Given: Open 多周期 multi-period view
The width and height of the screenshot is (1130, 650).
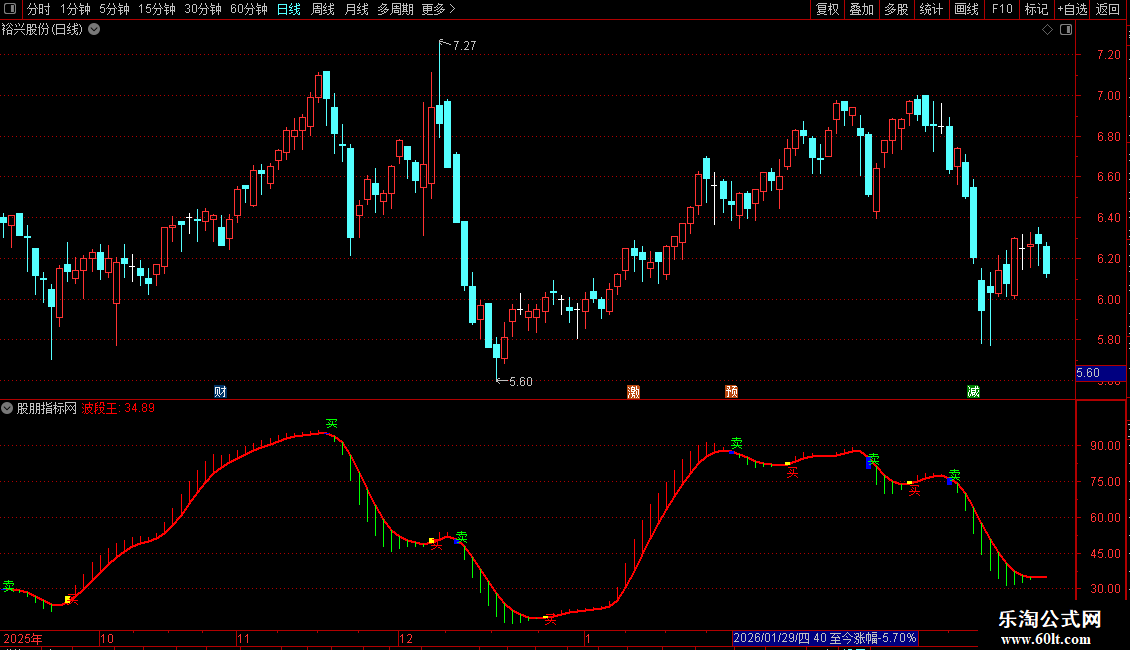Looking at the screenshot, I should tap(396, 9).
